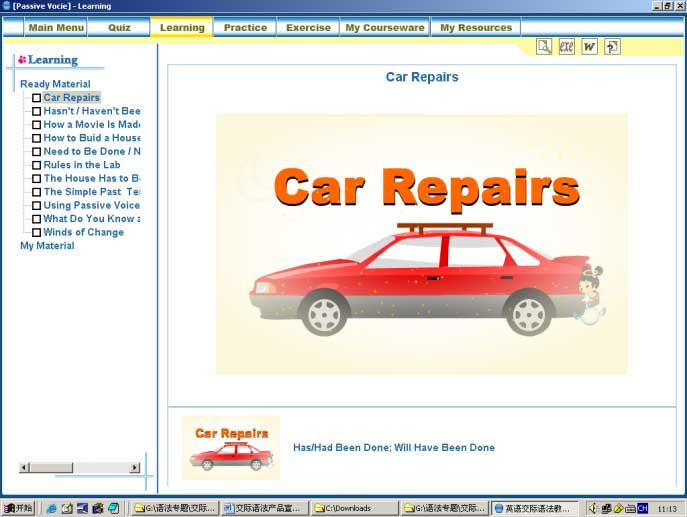Click the help document icon with question mark
Viewport: 687px width, 517px height.
tap(613, 47)
